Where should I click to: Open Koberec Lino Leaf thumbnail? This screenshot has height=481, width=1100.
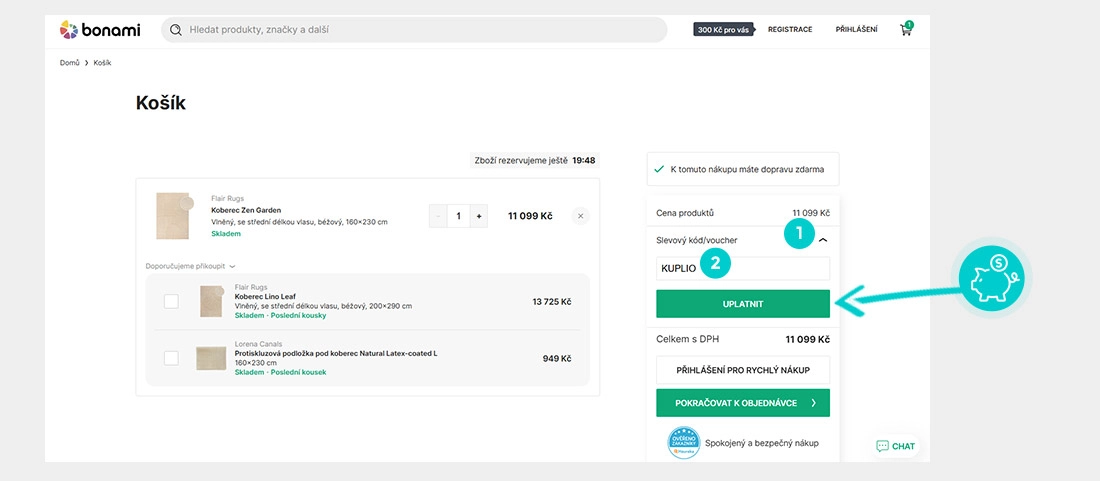tap(211, 302)
